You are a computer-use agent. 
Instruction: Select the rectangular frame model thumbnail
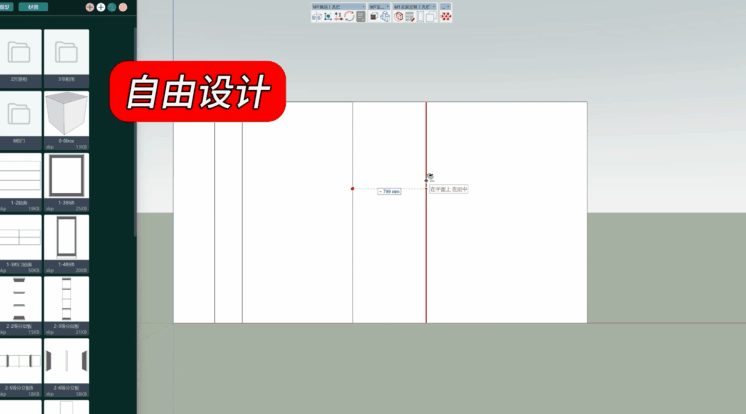pyautogui.click(x=66, y=178)
